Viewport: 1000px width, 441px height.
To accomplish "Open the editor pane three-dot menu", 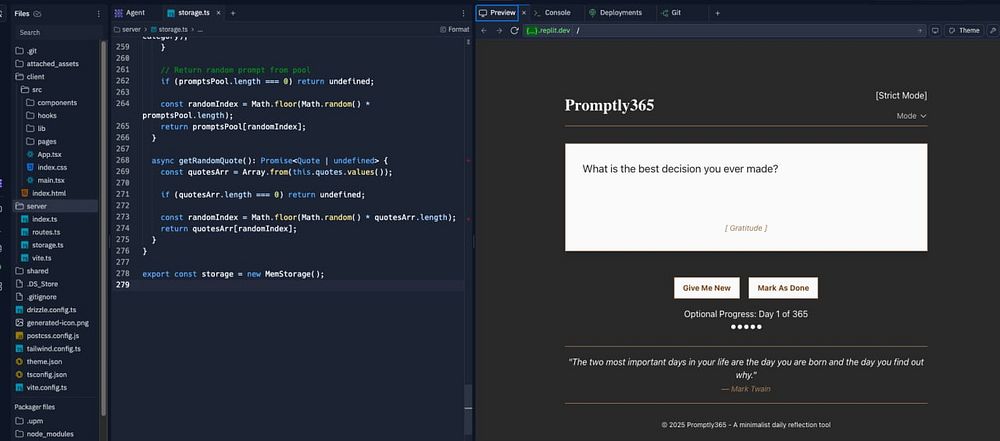I will [463, 13].
